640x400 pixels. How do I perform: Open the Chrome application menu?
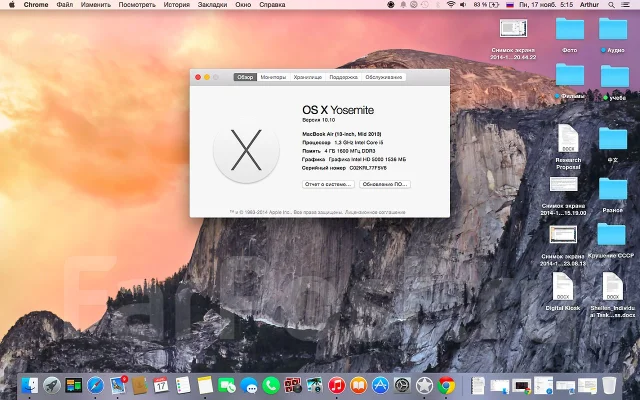point(36,5)
